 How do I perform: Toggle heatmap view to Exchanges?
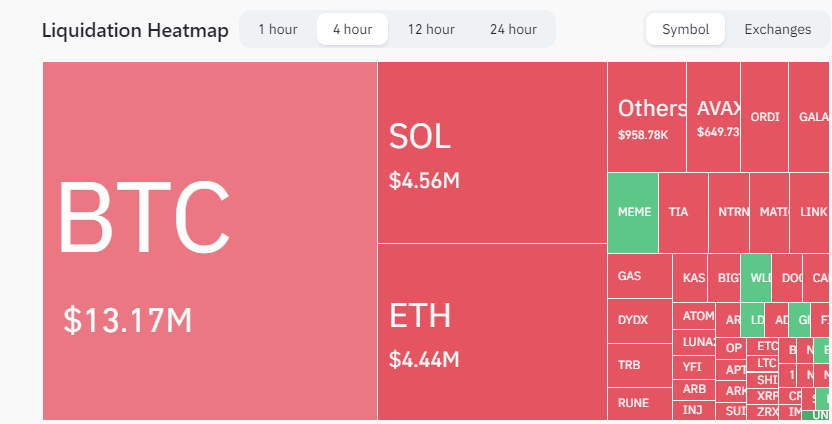click(777, 29)
